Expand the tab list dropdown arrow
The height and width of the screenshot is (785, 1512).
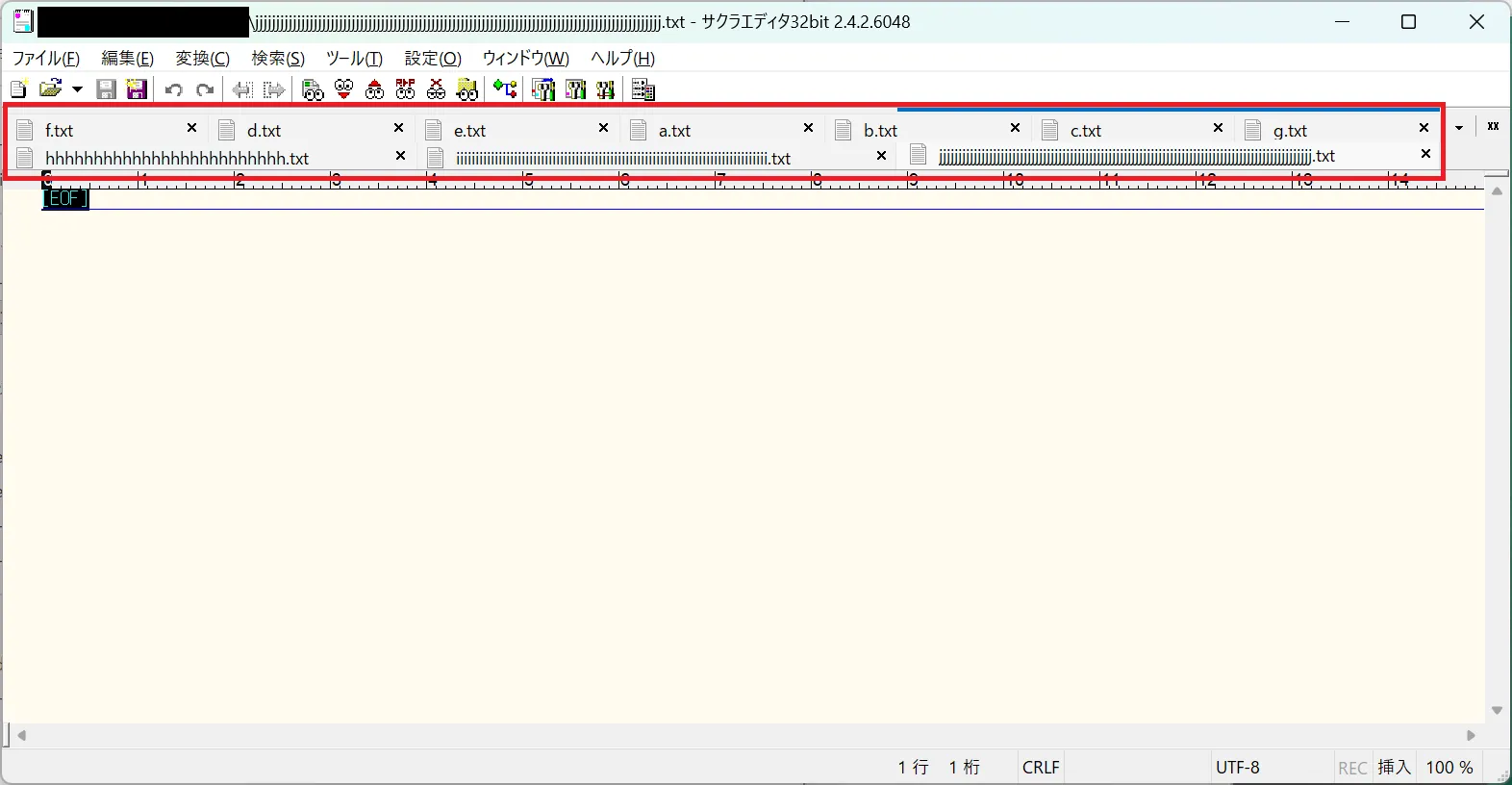(x=1459, y=127)
